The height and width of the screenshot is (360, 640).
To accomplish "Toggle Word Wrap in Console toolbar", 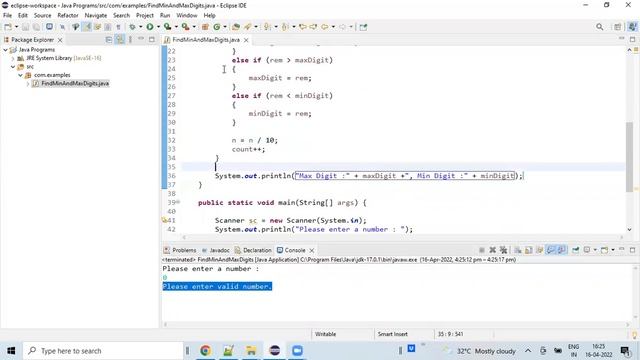I will 540,250.
